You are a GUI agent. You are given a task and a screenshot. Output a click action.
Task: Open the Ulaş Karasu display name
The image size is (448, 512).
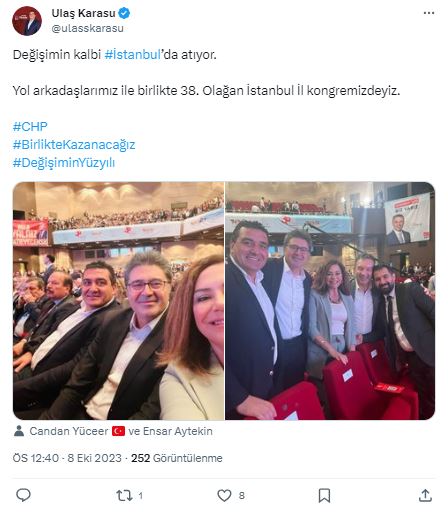click(83, 13)
